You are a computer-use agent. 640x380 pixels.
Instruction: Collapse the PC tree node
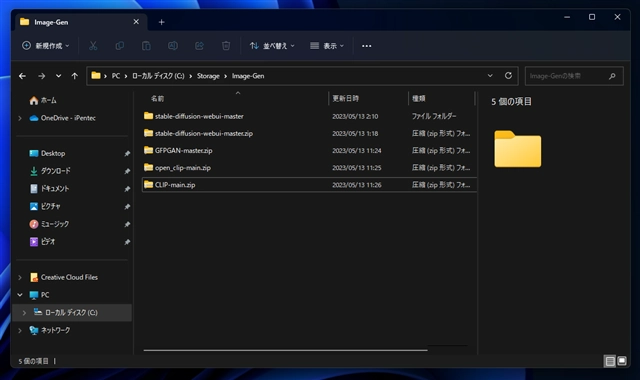click(20, 295)
